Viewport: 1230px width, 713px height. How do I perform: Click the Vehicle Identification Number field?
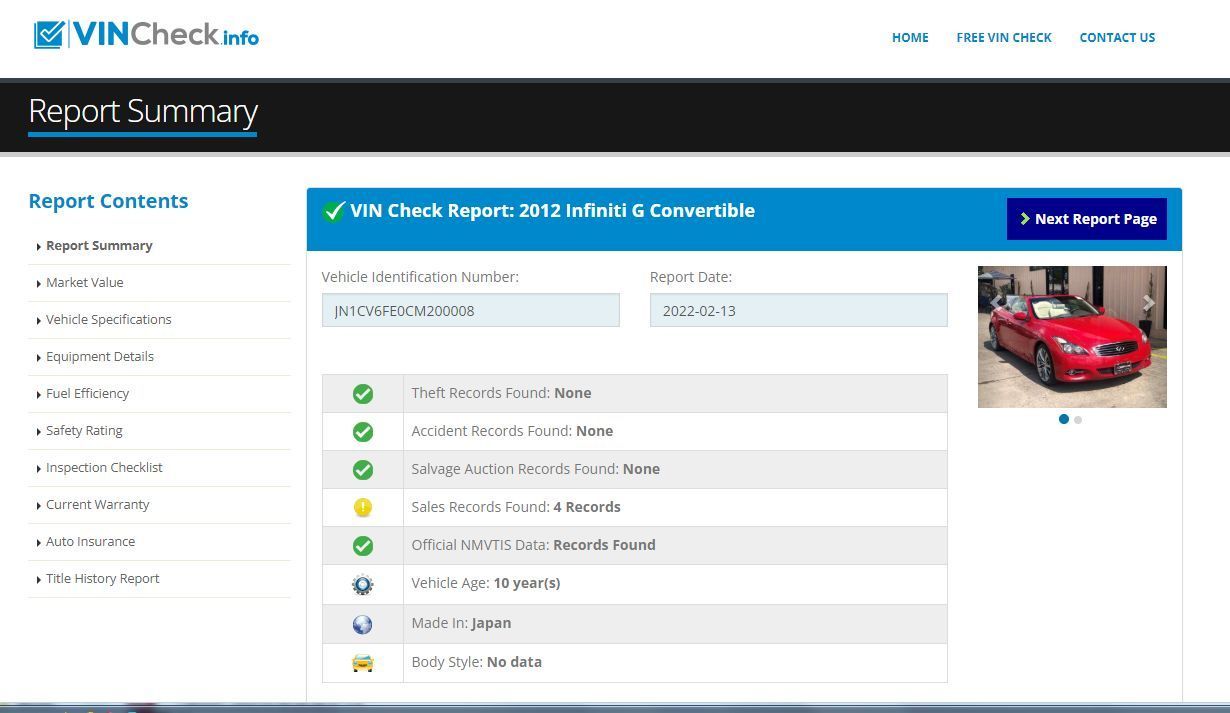pos(471,310)
